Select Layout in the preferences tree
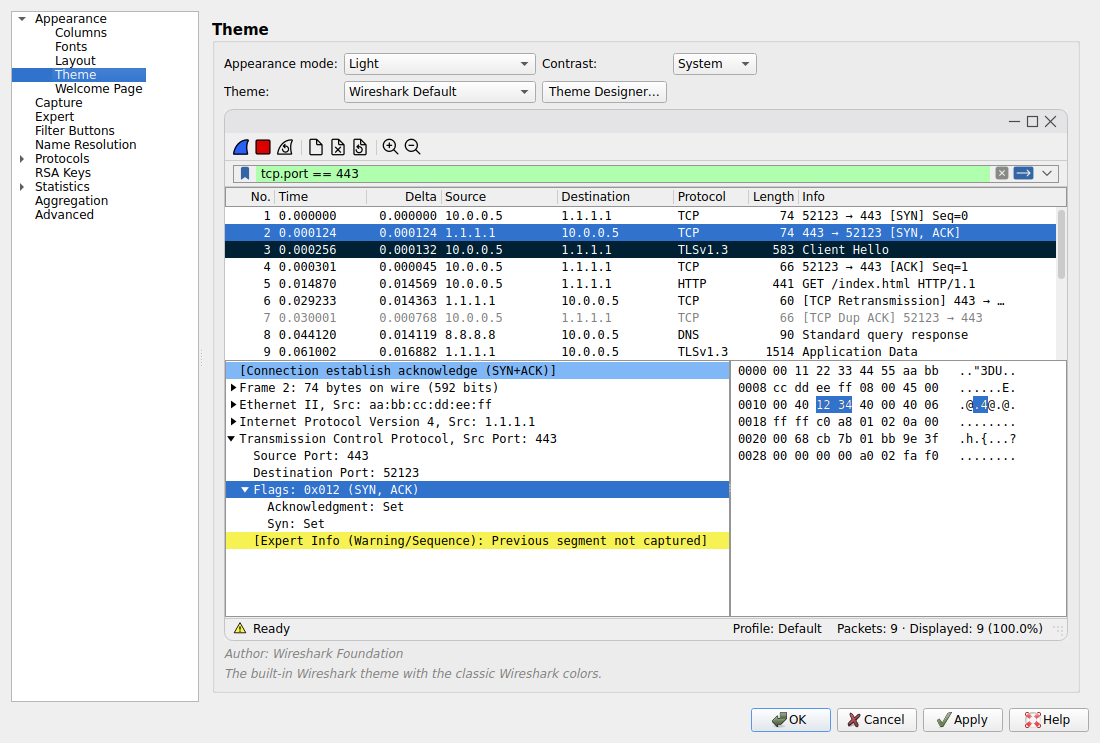The height and width of the screenshot is (743, 1100). coord(75,61)
